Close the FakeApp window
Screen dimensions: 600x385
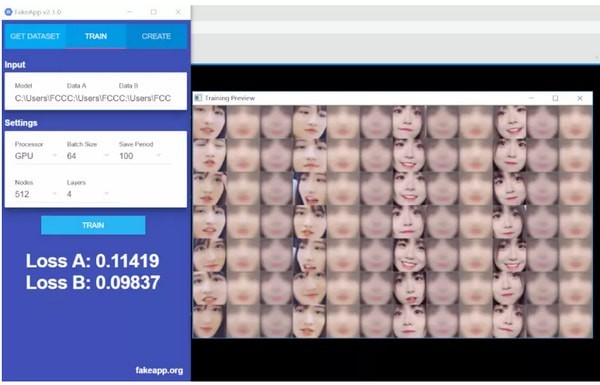coord(178,12)
